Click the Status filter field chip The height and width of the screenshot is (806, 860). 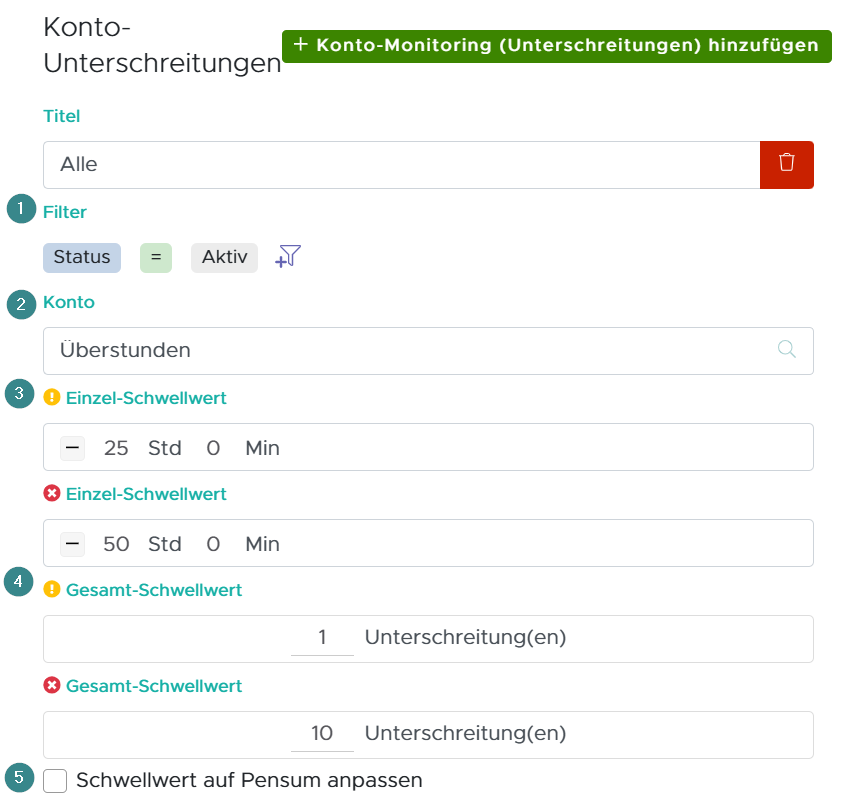pos(82,257)
